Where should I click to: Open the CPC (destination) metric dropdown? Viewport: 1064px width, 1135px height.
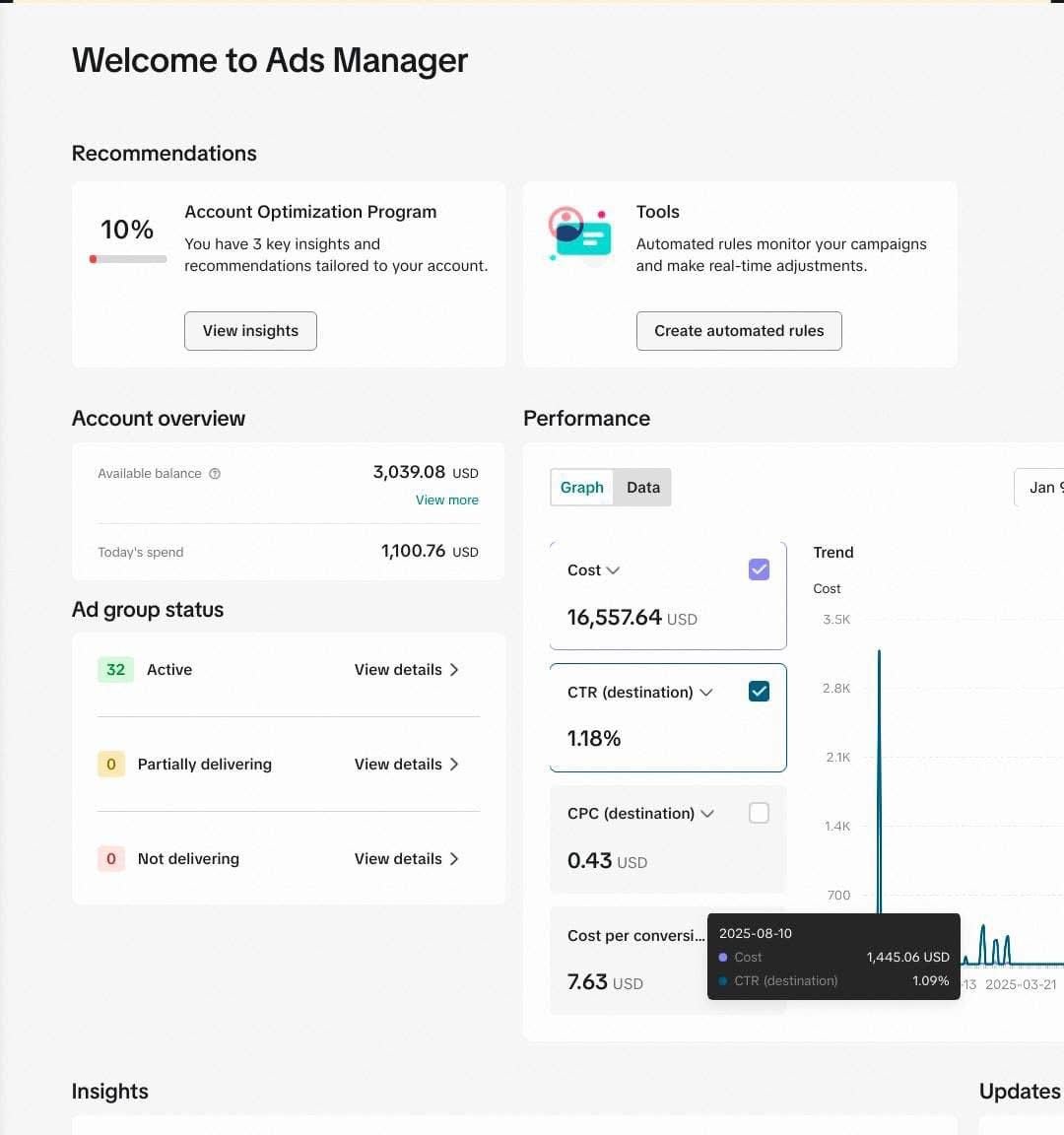707,814
